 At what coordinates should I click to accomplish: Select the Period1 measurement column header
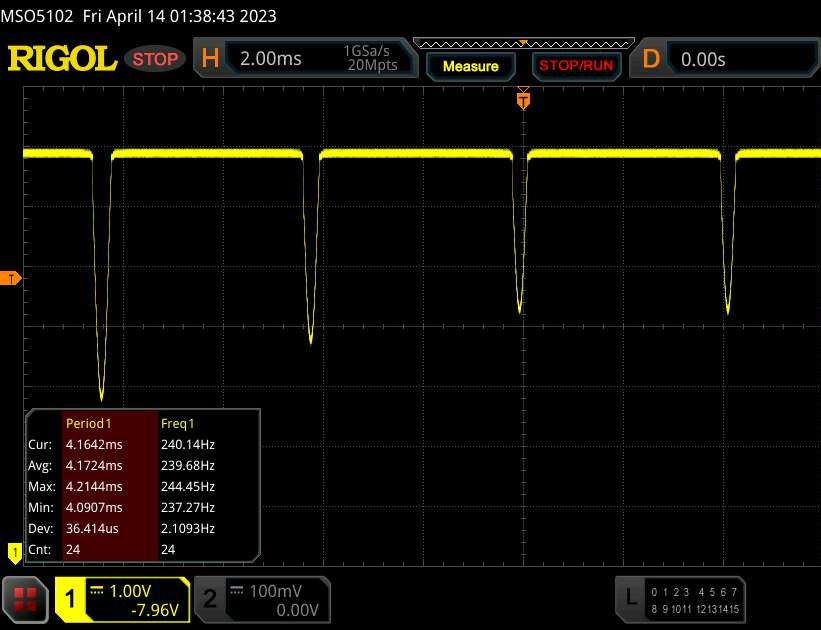[x=88, y=424]
